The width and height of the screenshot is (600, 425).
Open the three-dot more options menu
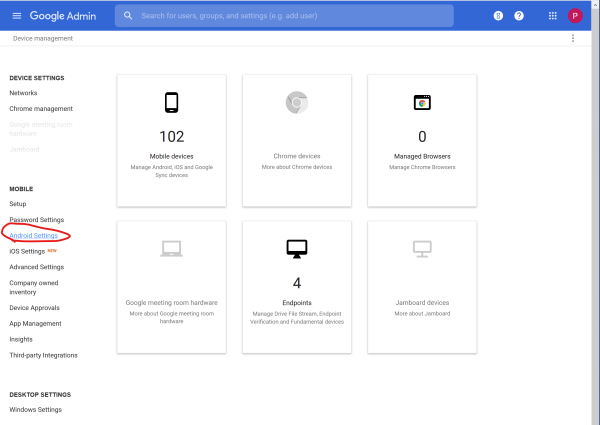573,38
